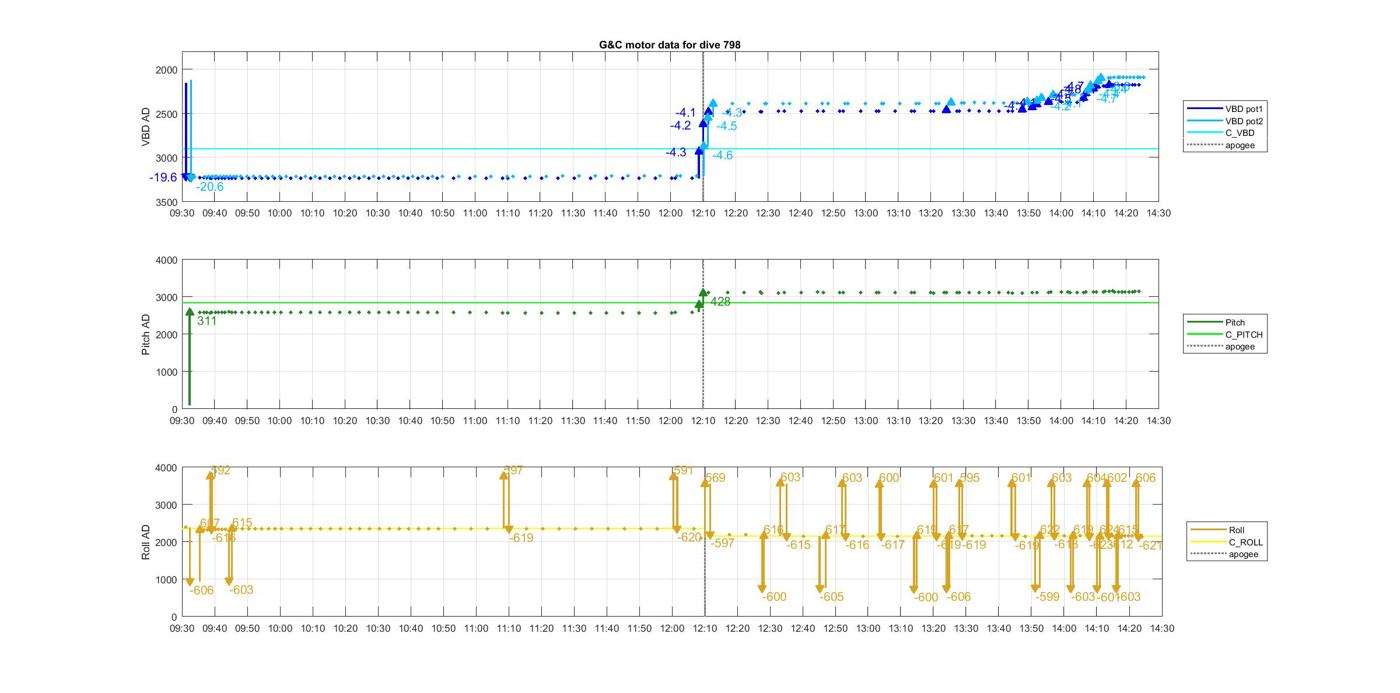
Task: Click the title "G&C motor data for dive 798"
Action: (670, 45)
